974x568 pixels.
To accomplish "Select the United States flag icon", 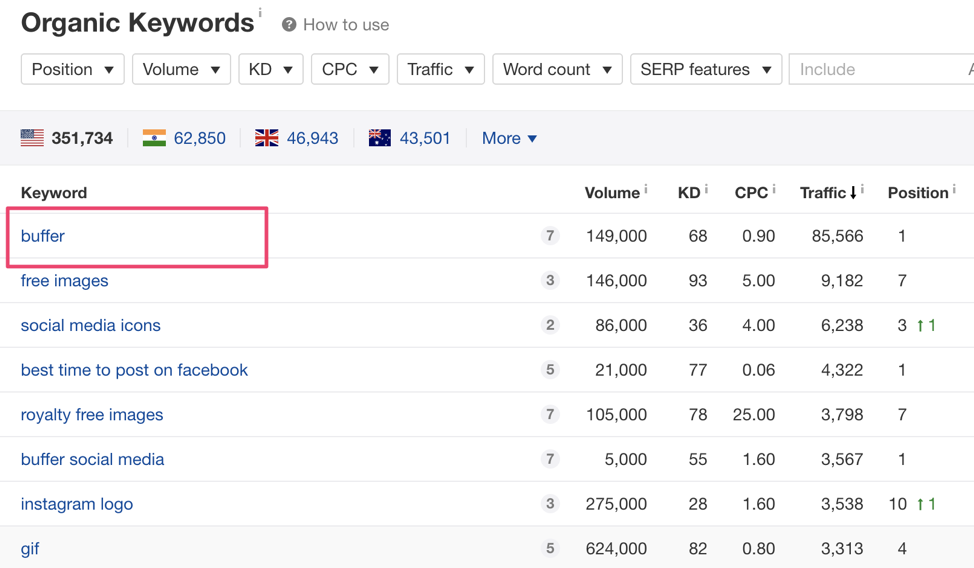I will coord(32,138).
